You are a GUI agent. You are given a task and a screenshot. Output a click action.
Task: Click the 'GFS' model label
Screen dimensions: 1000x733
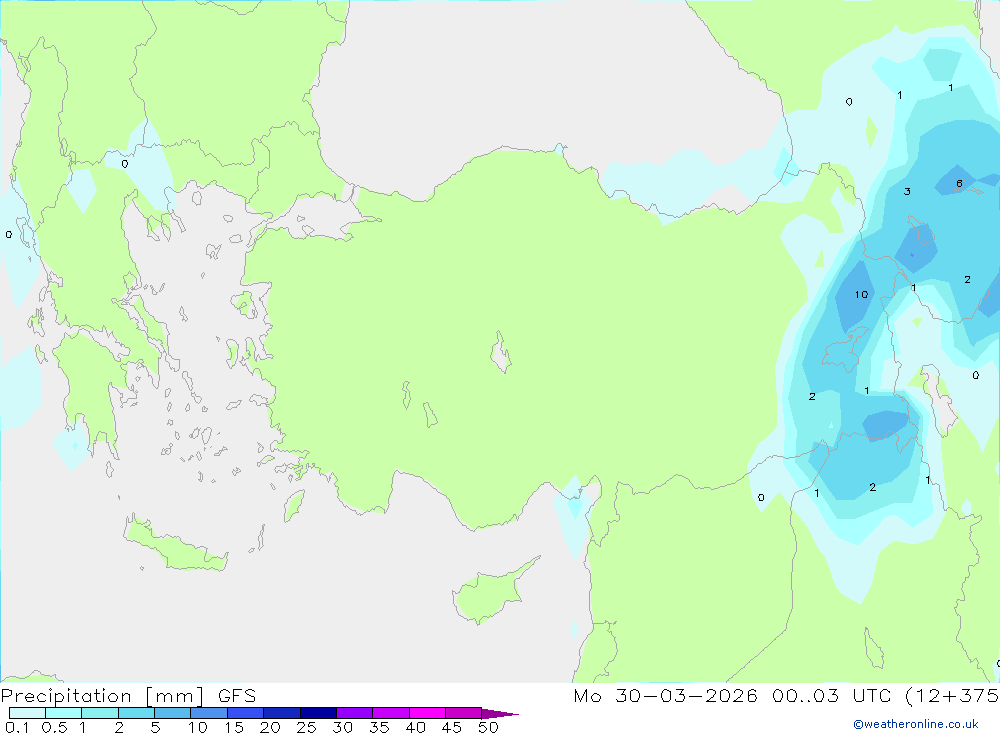click(x=237, y=696)
